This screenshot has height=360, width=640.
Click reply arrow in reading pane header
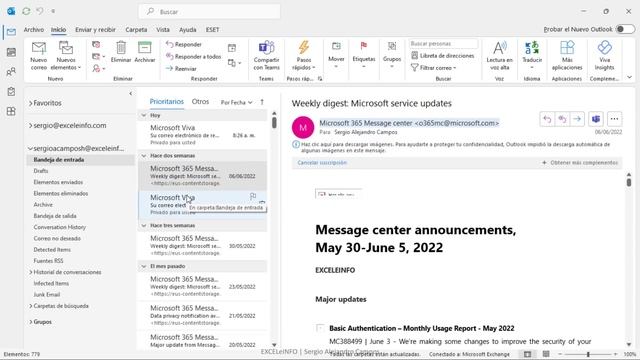coord(547,119)
